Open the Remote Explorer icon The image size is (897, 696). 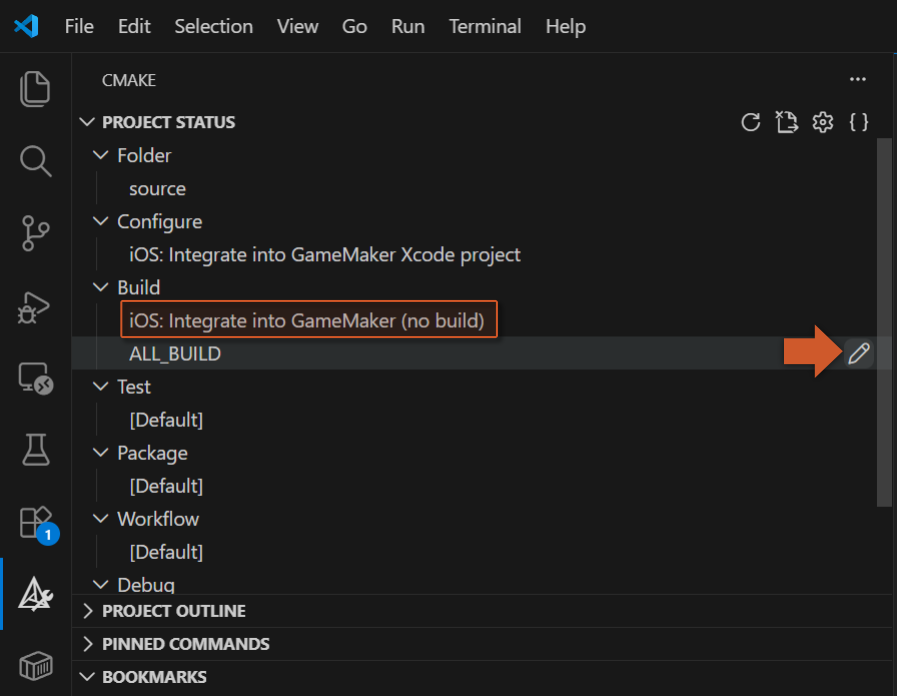point(35,379)
